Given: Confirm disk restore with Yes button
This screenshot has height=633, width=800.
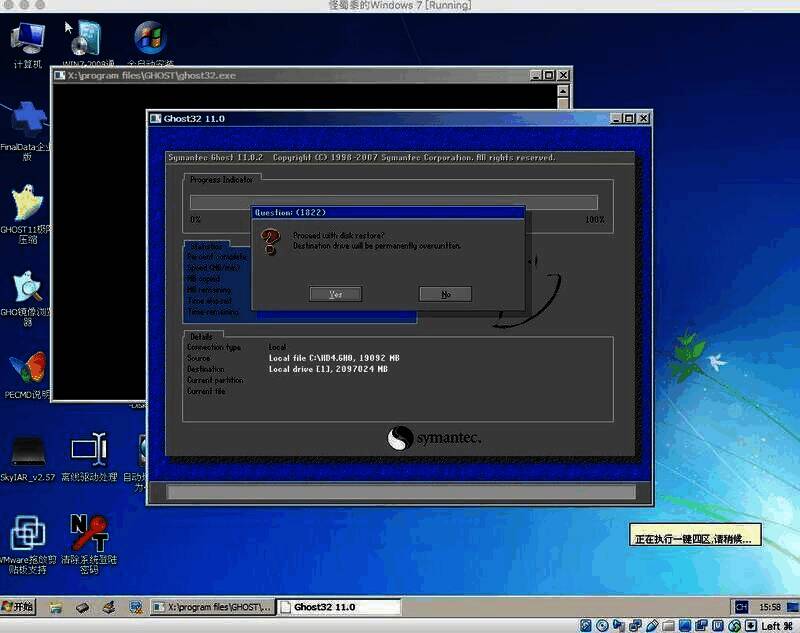Looking at the screenshot, I should pos(335,294).
